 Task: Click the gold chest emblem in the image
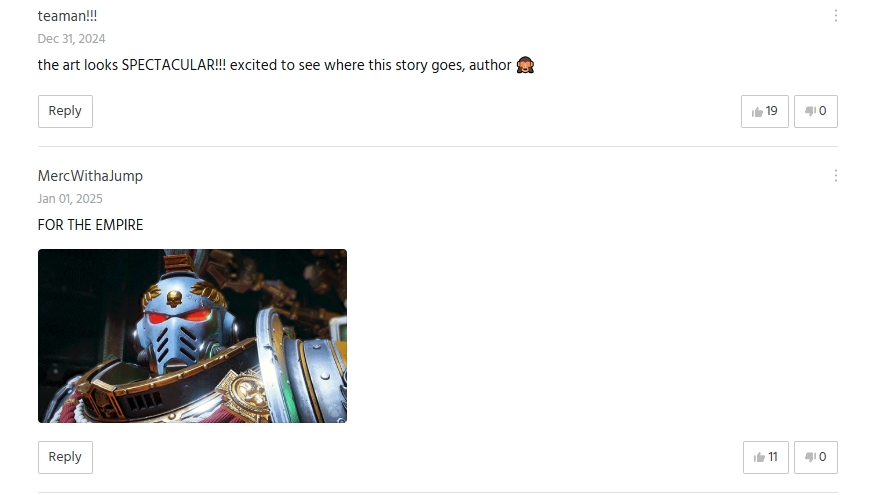coord(247,393)
